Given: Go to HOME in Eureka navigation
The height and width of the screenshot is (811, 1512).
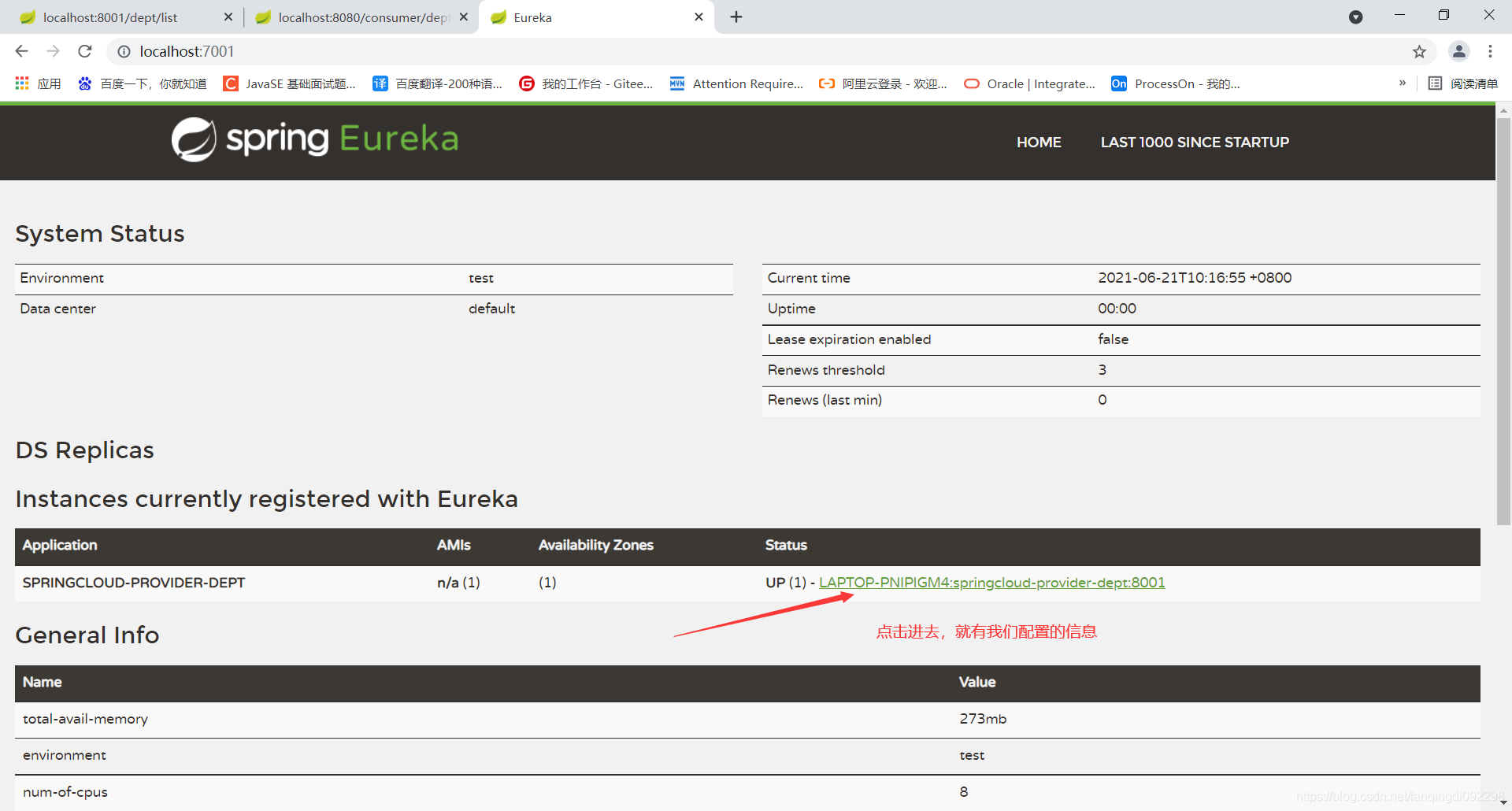Looking at the screenshot, I should [x=1039, y=143].
